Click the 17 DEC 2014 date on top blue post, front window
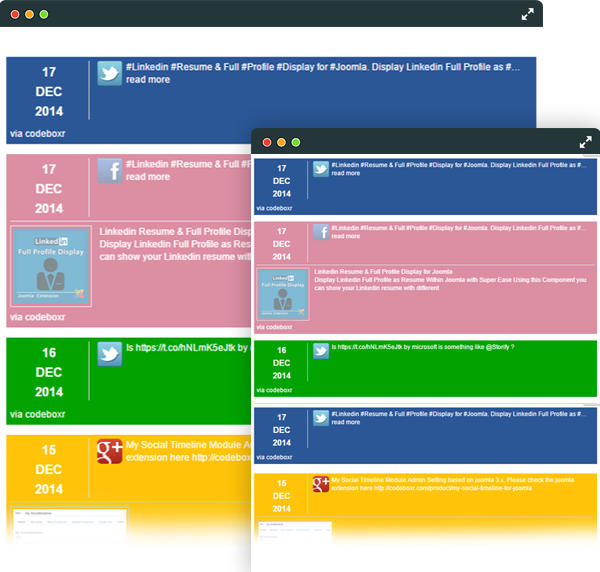The width and height of the screenshot is (600, 572). 282,181
